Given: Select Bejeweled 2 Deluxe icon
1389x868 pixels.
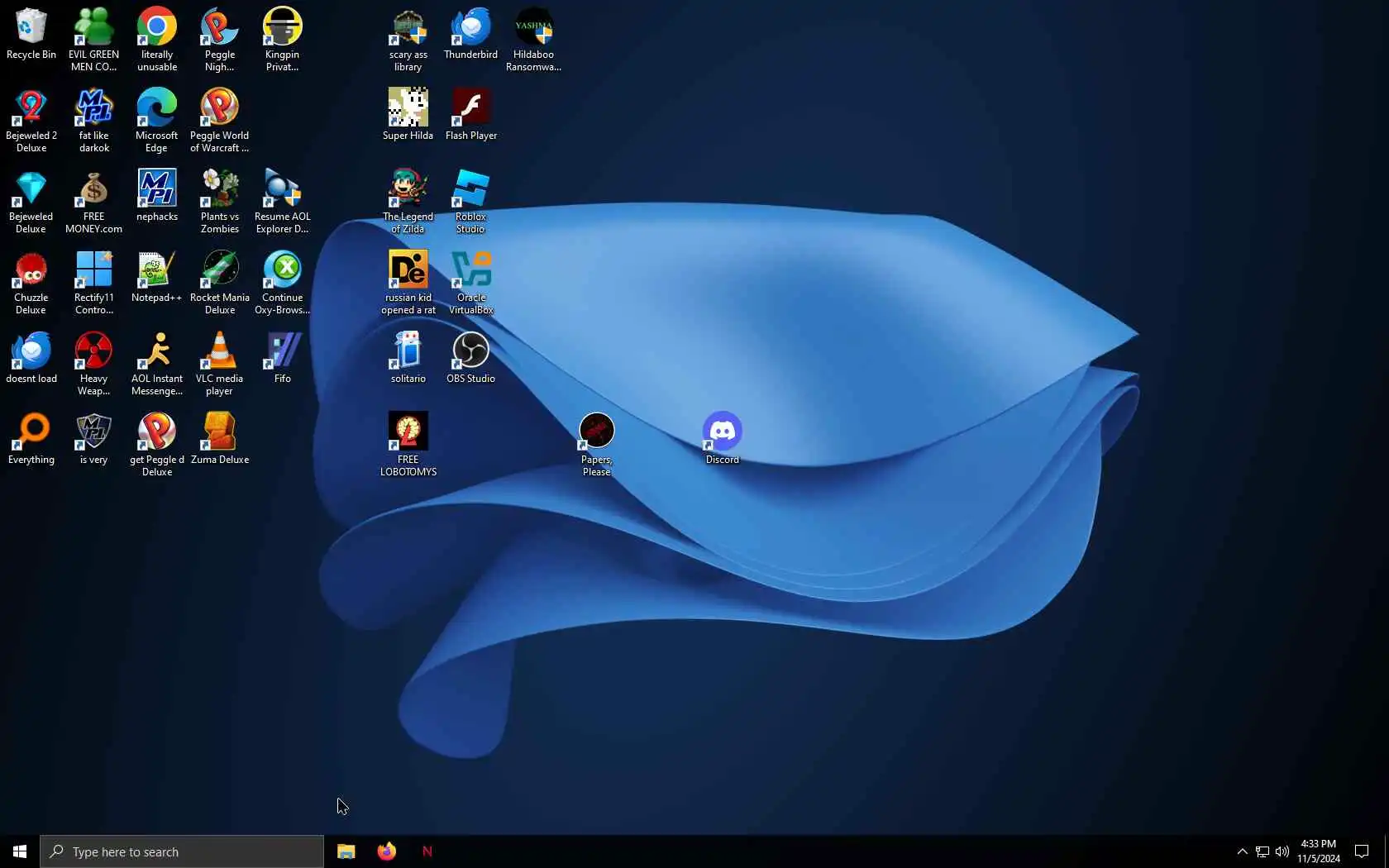Looking at the screenshot, I should 31,120.
